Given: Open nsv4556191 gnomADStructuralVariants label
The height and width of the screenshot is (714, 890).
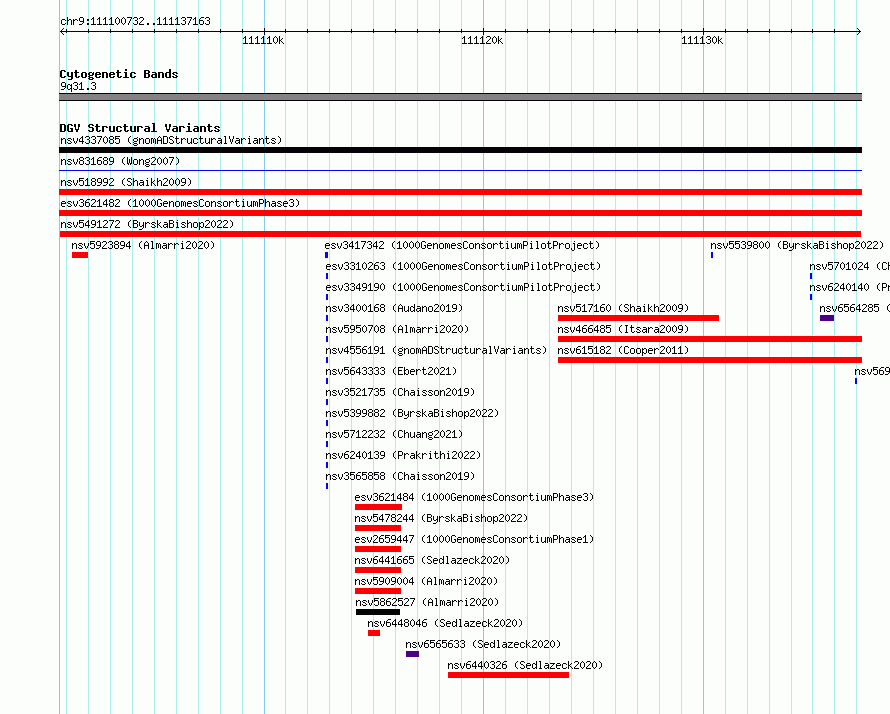Looking at the screenshot, I should pos(436,350).
